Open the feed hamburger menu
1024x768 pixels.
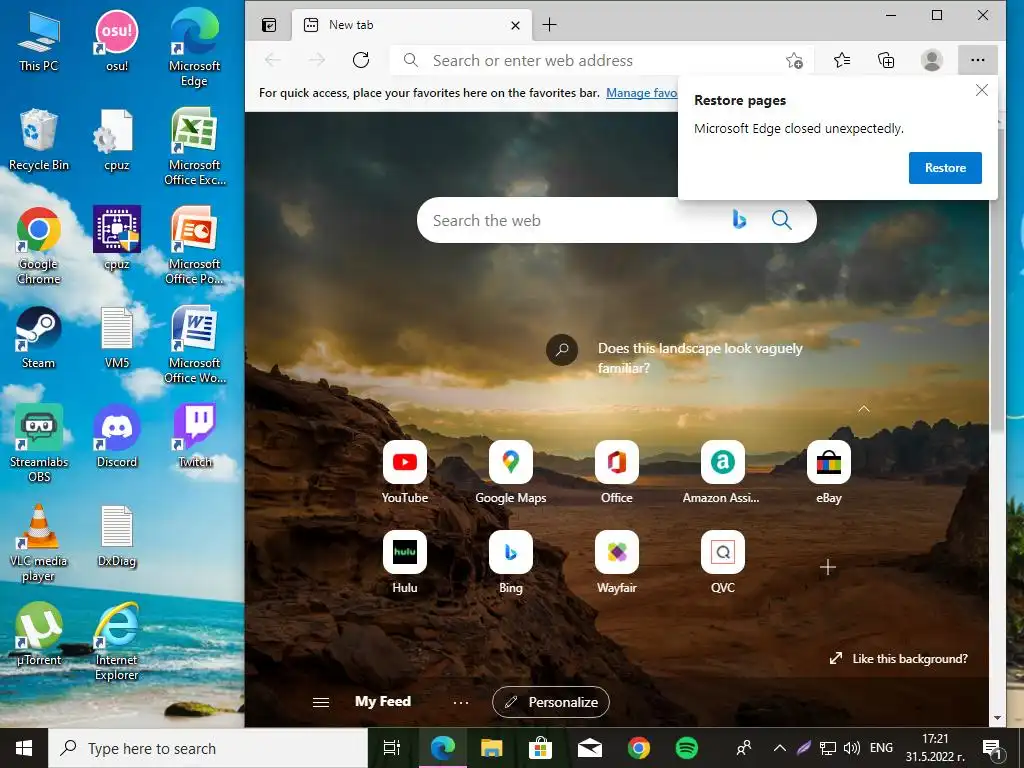[321, 702]
